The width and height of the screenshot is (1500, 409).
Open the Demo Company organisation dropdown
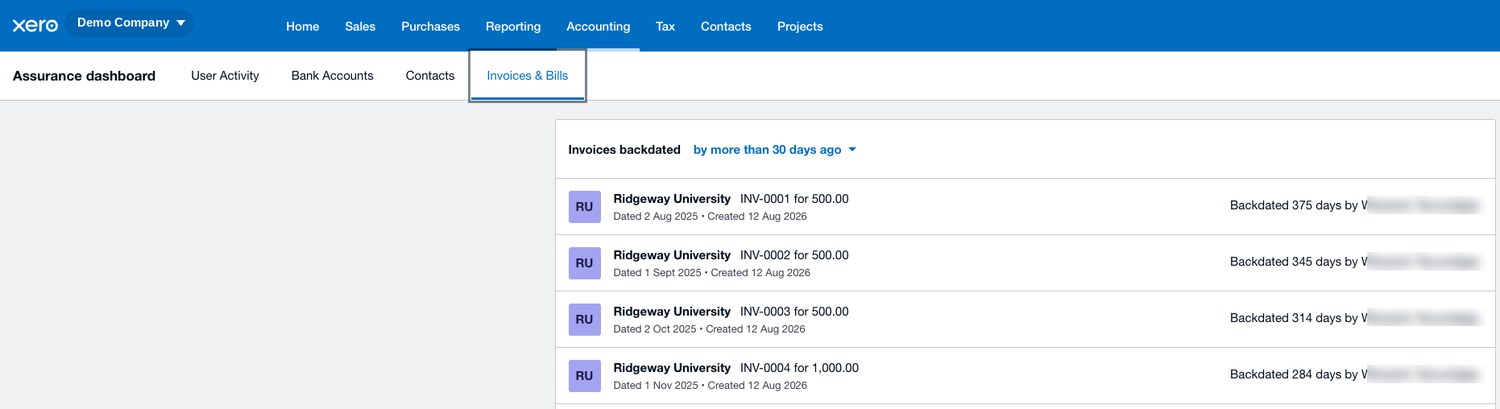click(x=131, y=23)
